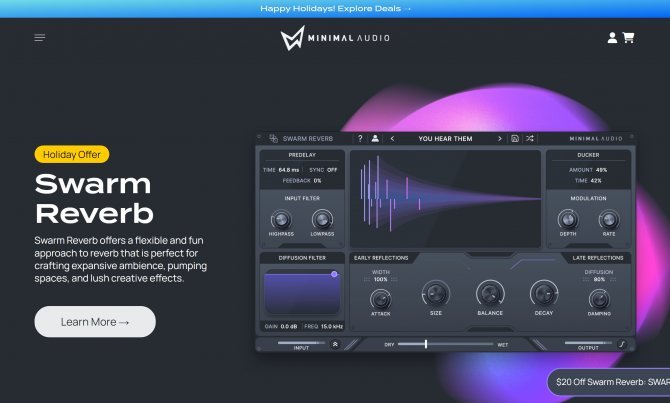Click the Damping knob
Image resolution: width=670 pixels, height=403 pixels.
point(599,299)
